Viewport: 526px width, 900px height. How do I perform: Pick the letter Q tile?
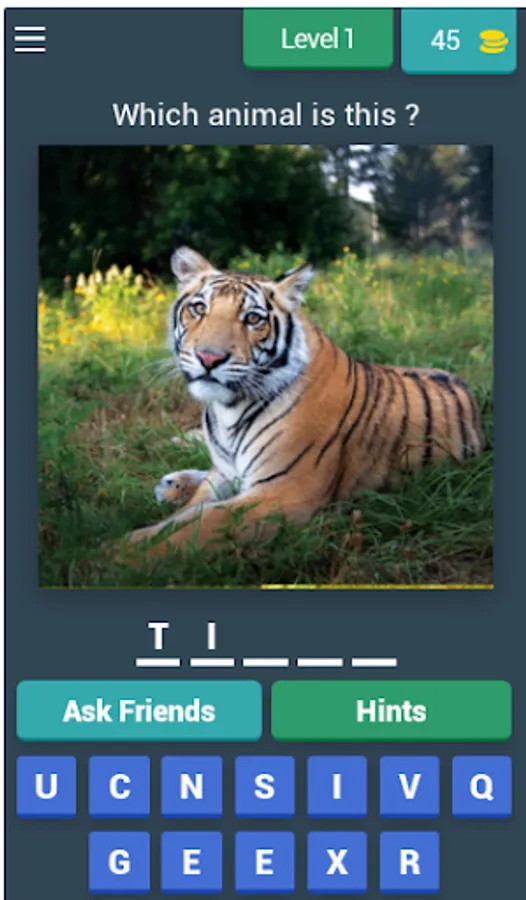tap(482, 786)
